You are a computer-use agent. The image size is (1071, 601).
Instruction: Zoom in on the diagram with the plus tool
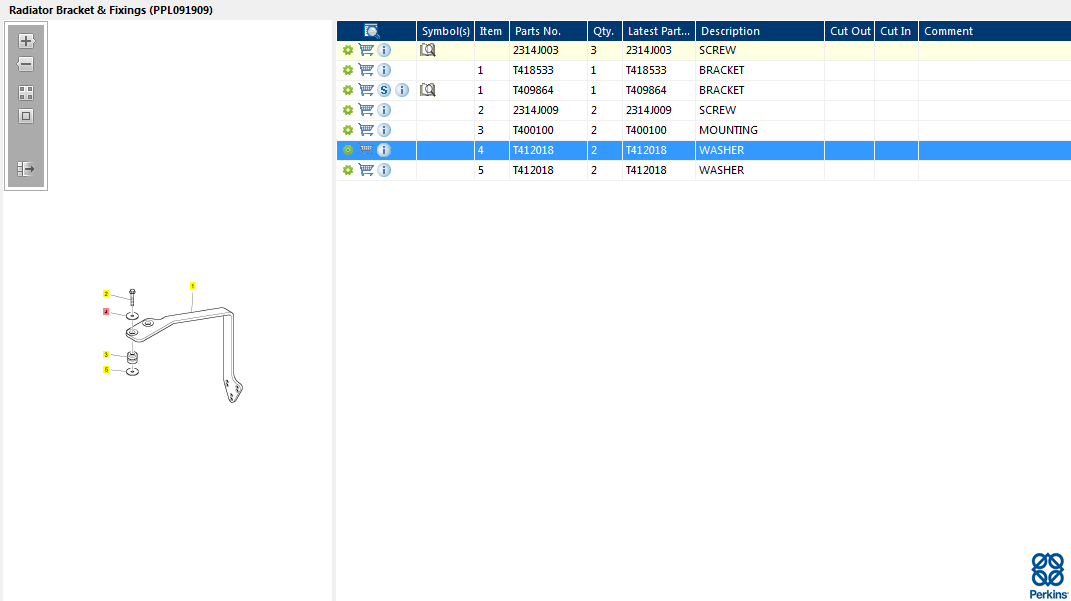[26, 41]
